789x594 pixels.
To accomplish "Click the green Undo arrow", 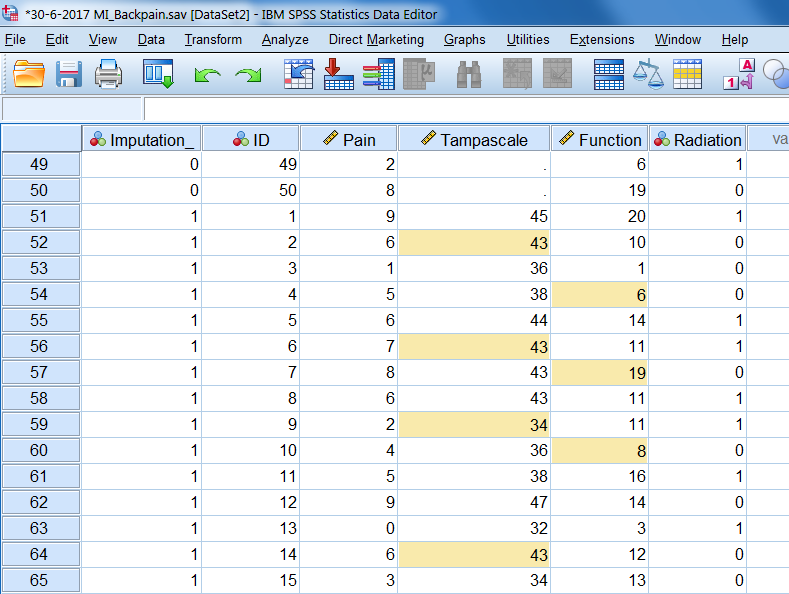I will pos(207,74).
